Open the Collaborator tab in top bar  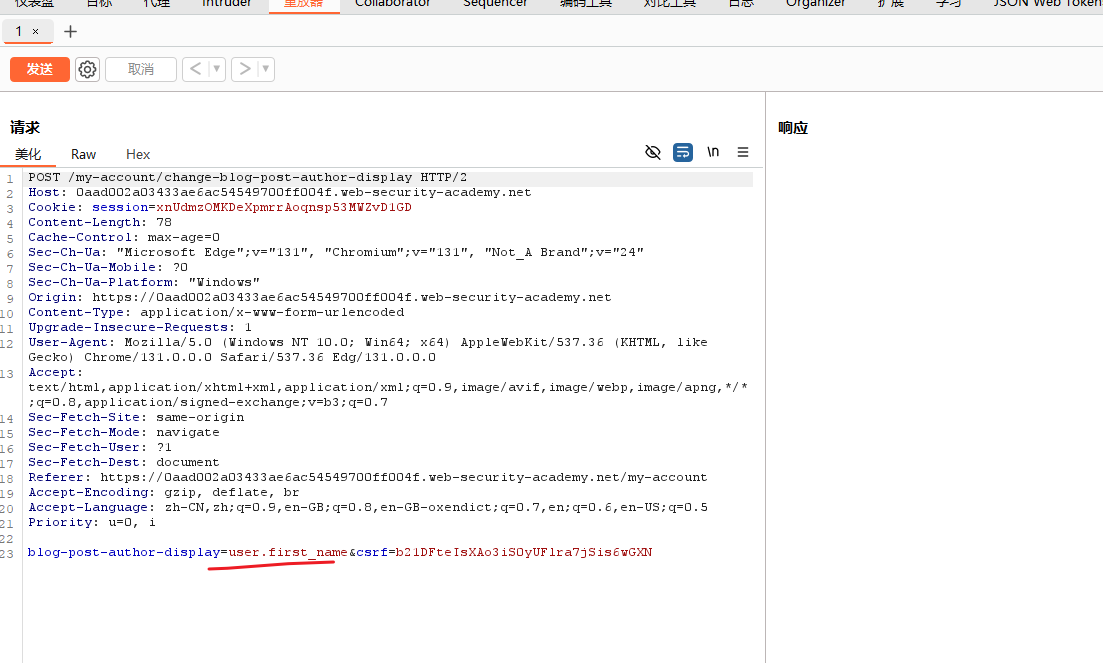[x=393, y=4]
